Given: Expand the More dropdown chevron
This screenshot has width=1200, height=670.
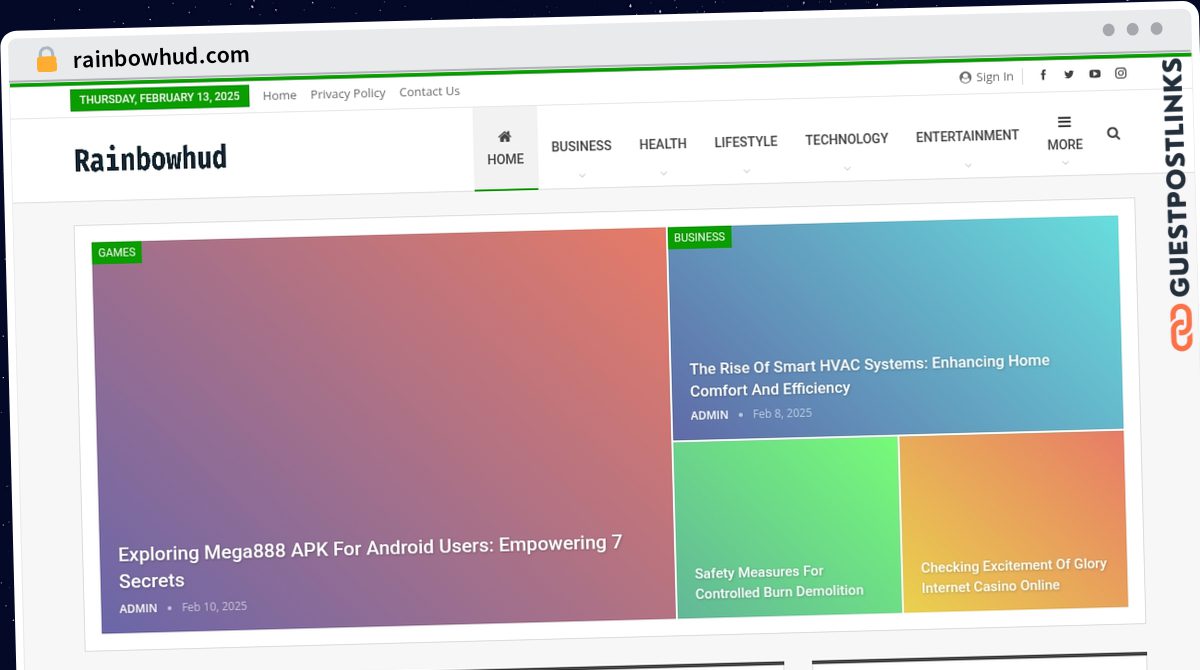Looking at the screenshot, I should (x=1065, y=163).
